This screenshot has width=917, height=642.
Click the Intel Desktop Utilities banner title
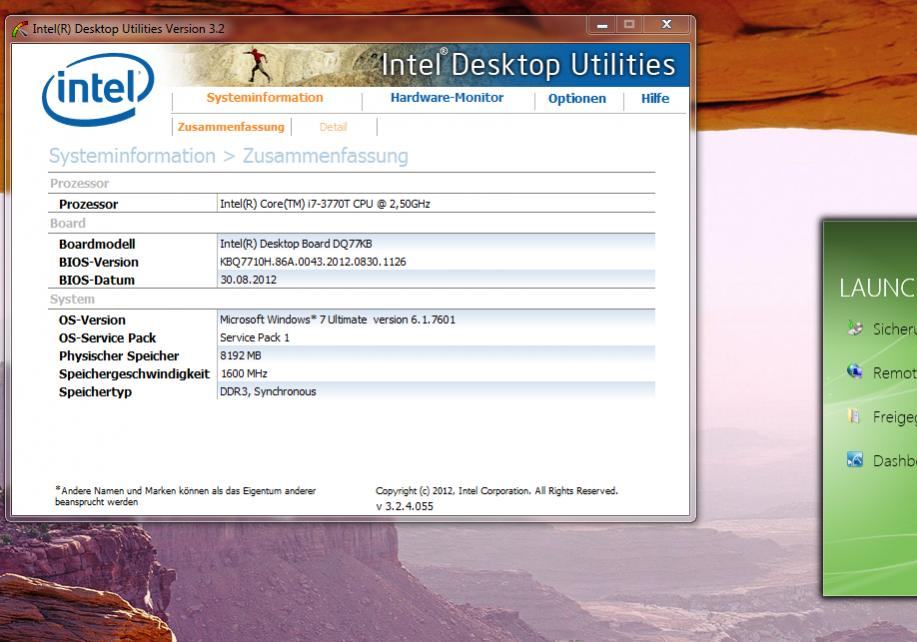(x=528, y=64)
